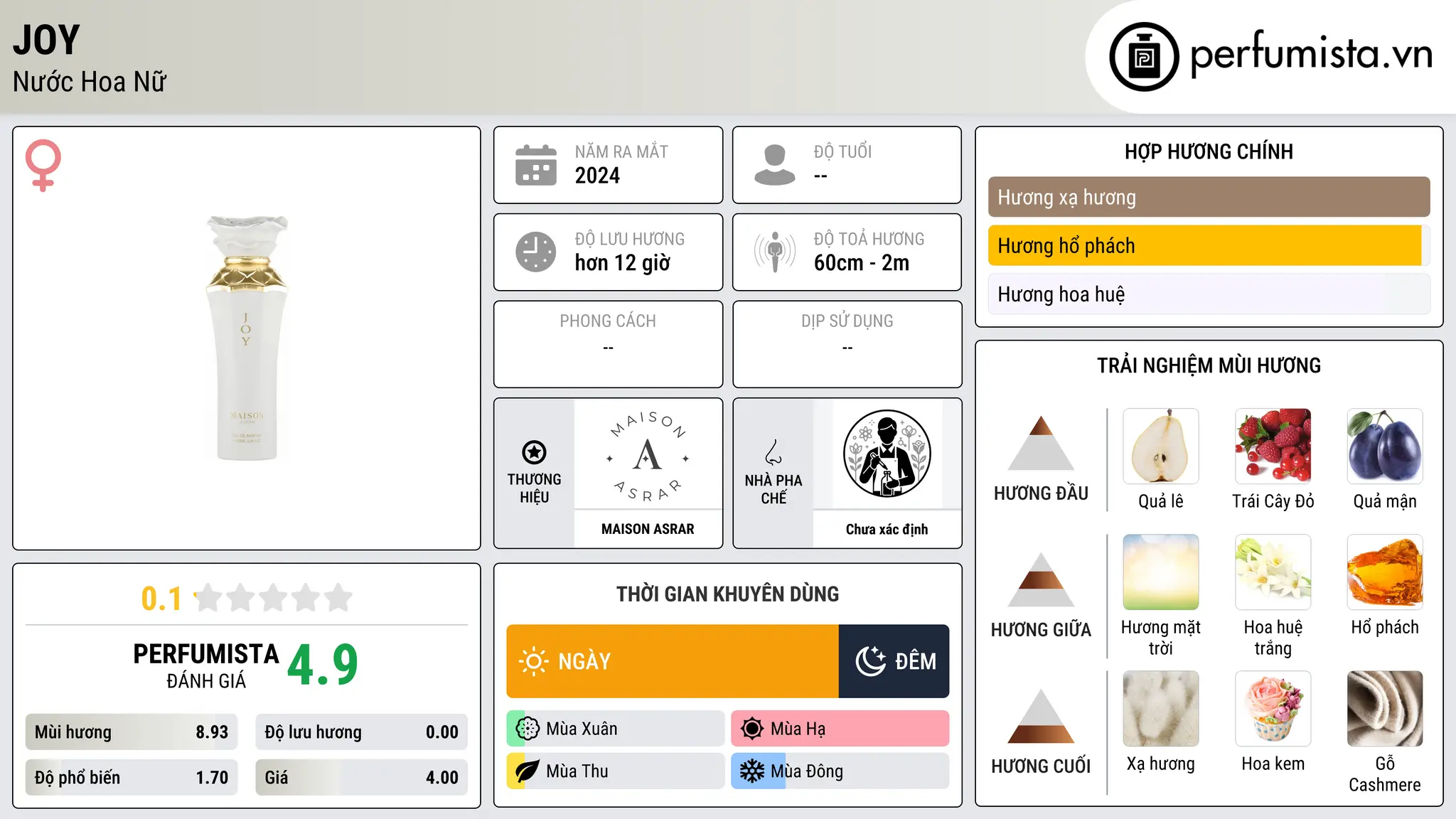1456x819 pixels.
Task: Click the moon icon in the Đêm bar
Action: pos(870,661)
